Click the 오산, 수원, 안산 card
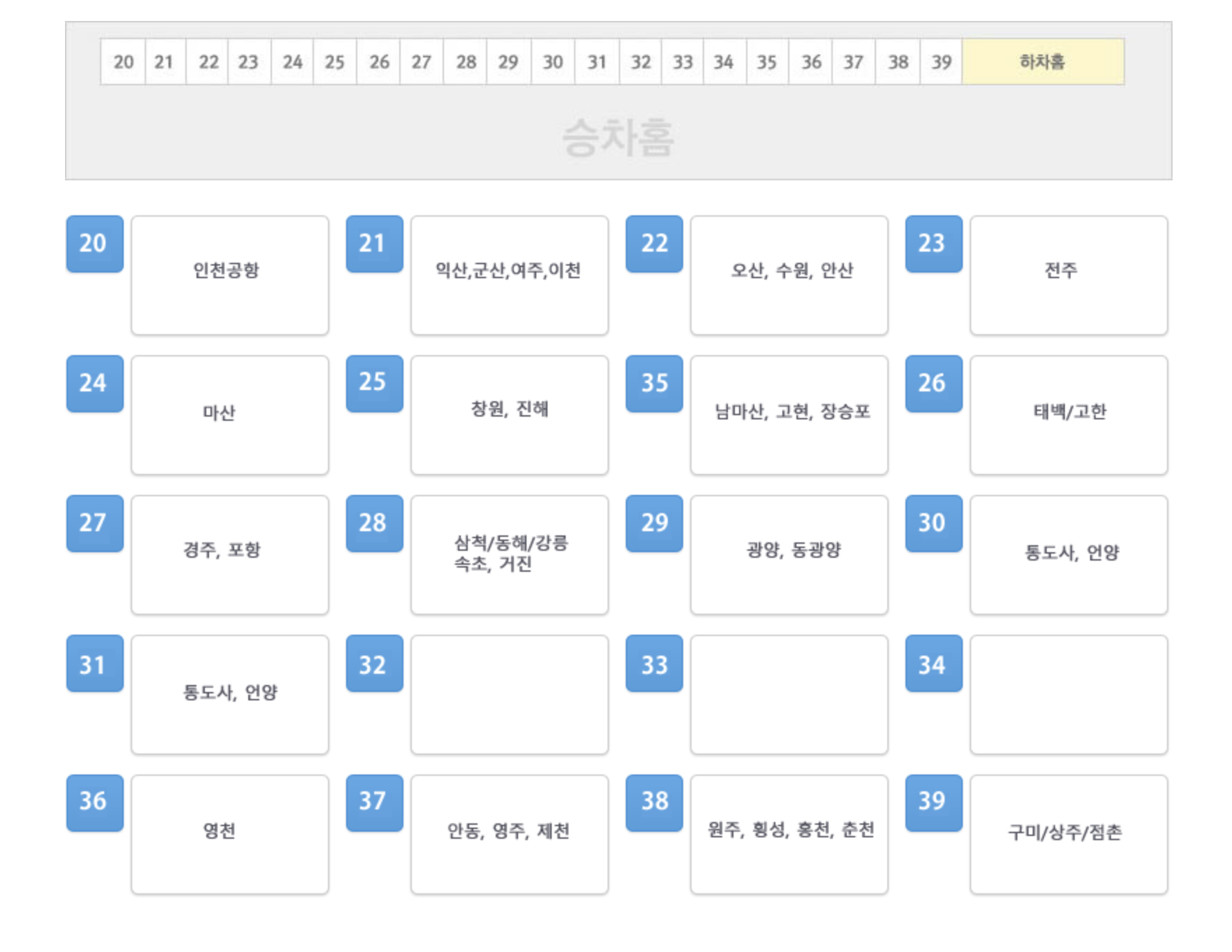1232x952 pixels. pos(789,275)
